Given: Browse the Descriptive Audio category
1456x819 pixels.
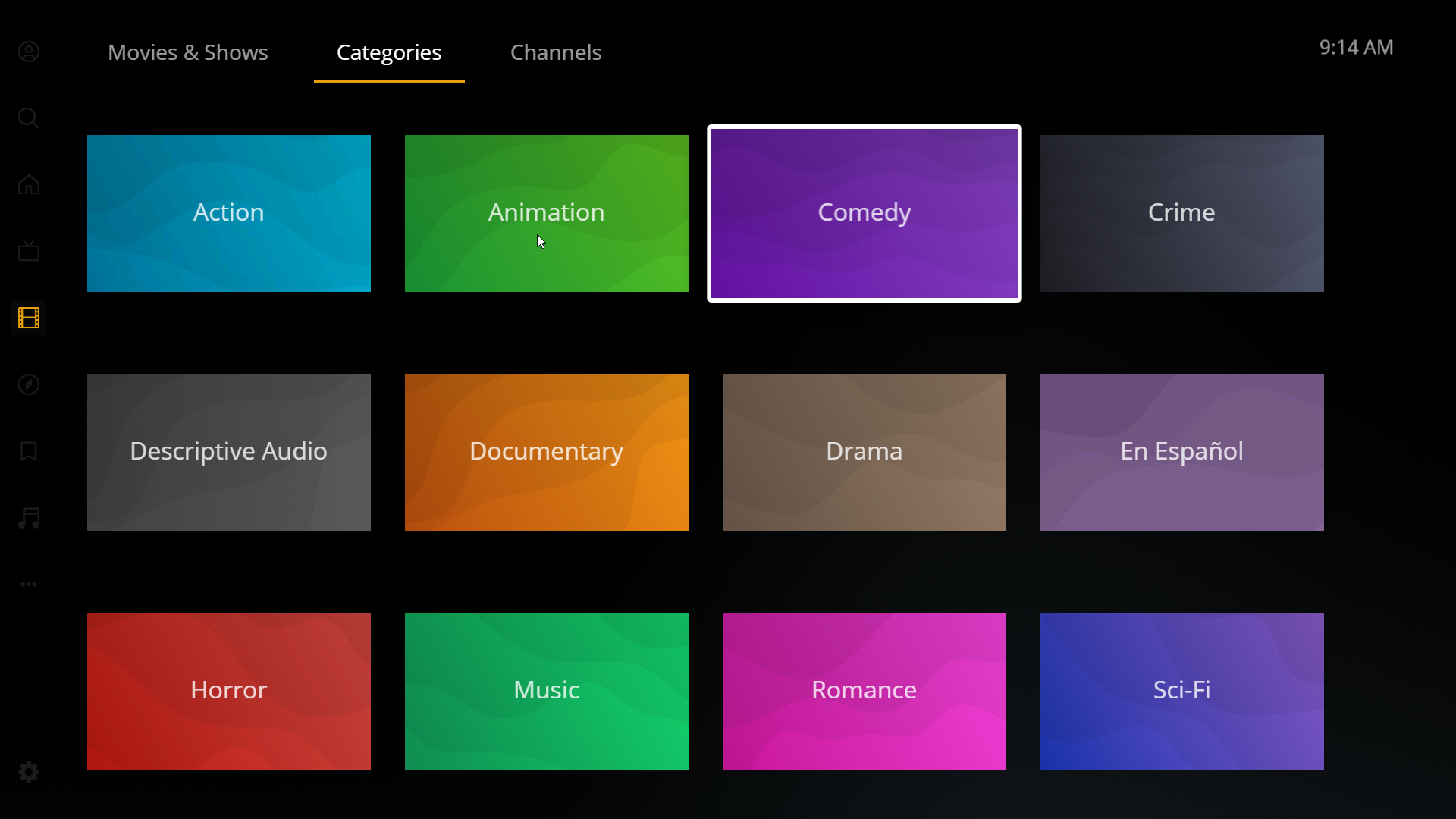Looking at the screenshot, I should pos(228,452).
